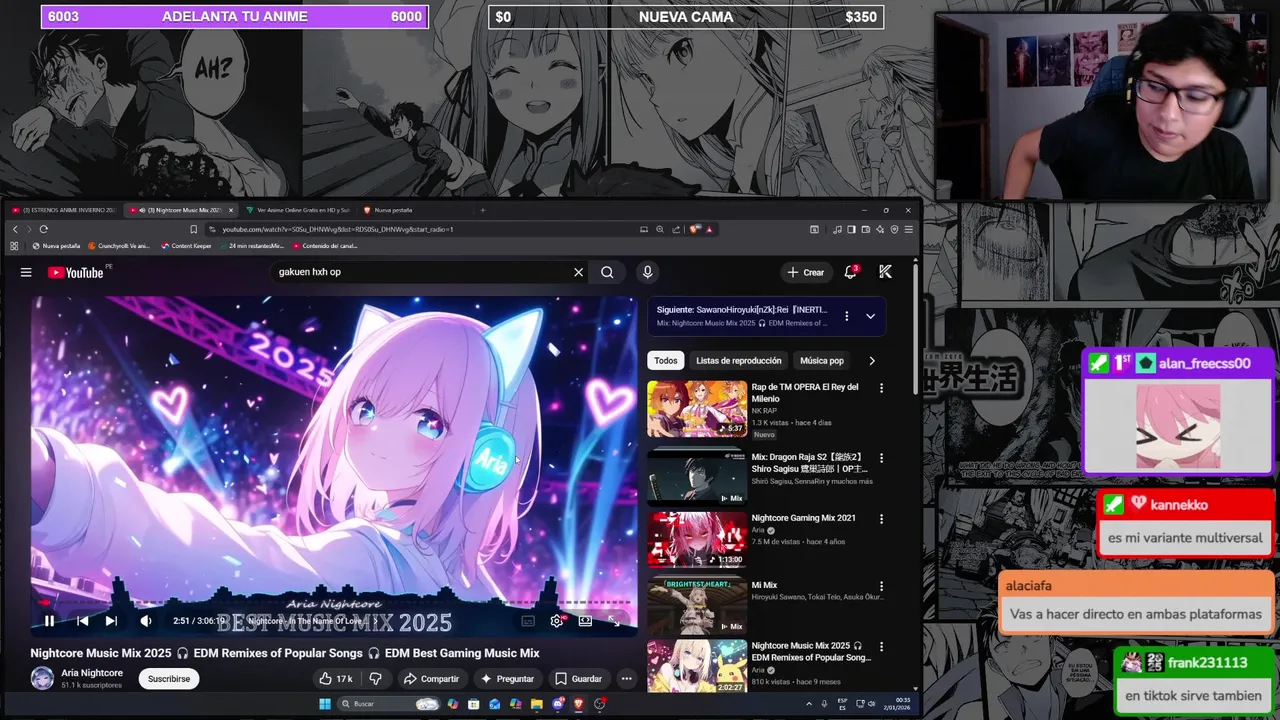
Task: Open Aria Nightcore channel avatar
Action: 42,679
